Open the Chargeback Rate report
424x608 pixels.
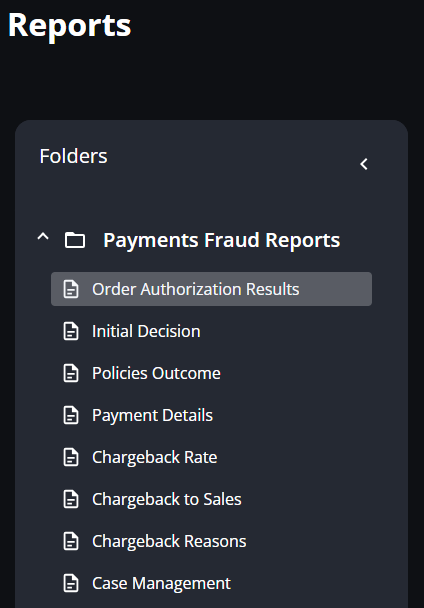click(154, 457)
